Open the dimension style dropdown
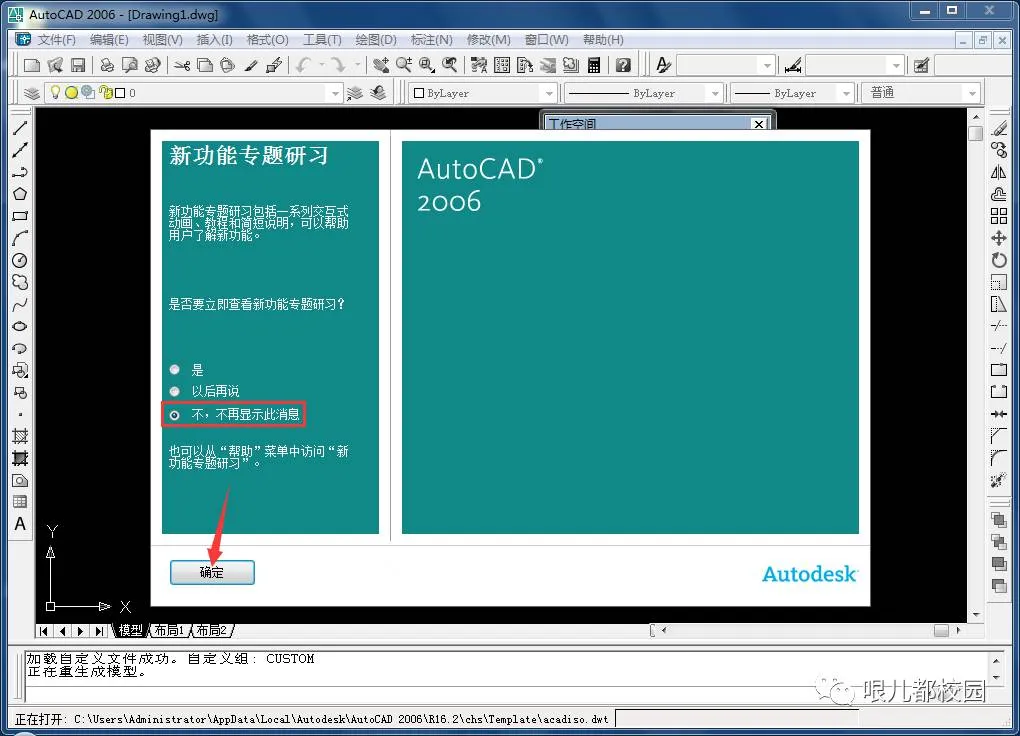Screen dimensions: 1020x736 (896, 66)
